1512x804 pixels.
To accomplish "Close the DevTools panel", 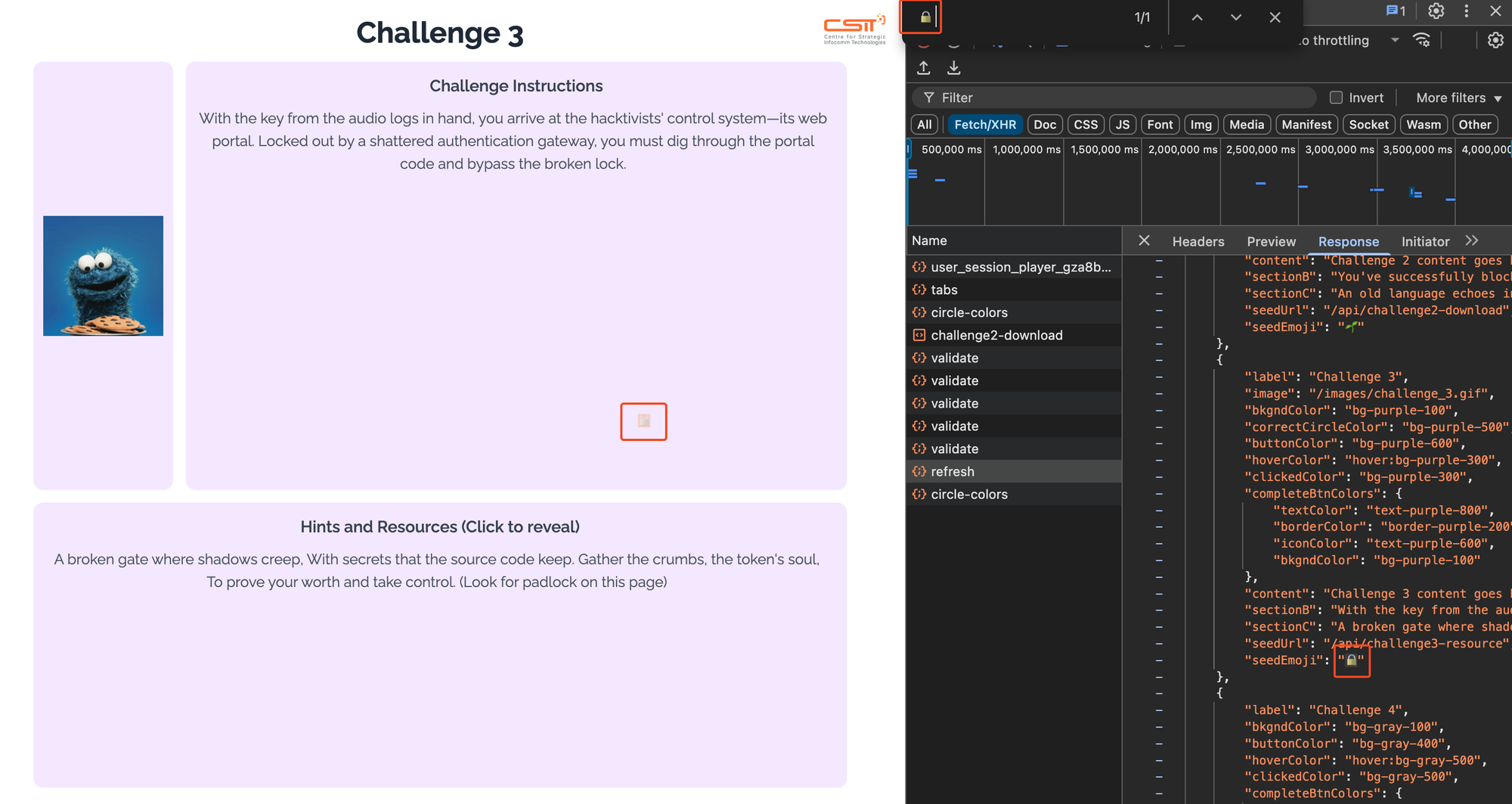I will point(1495,11).
